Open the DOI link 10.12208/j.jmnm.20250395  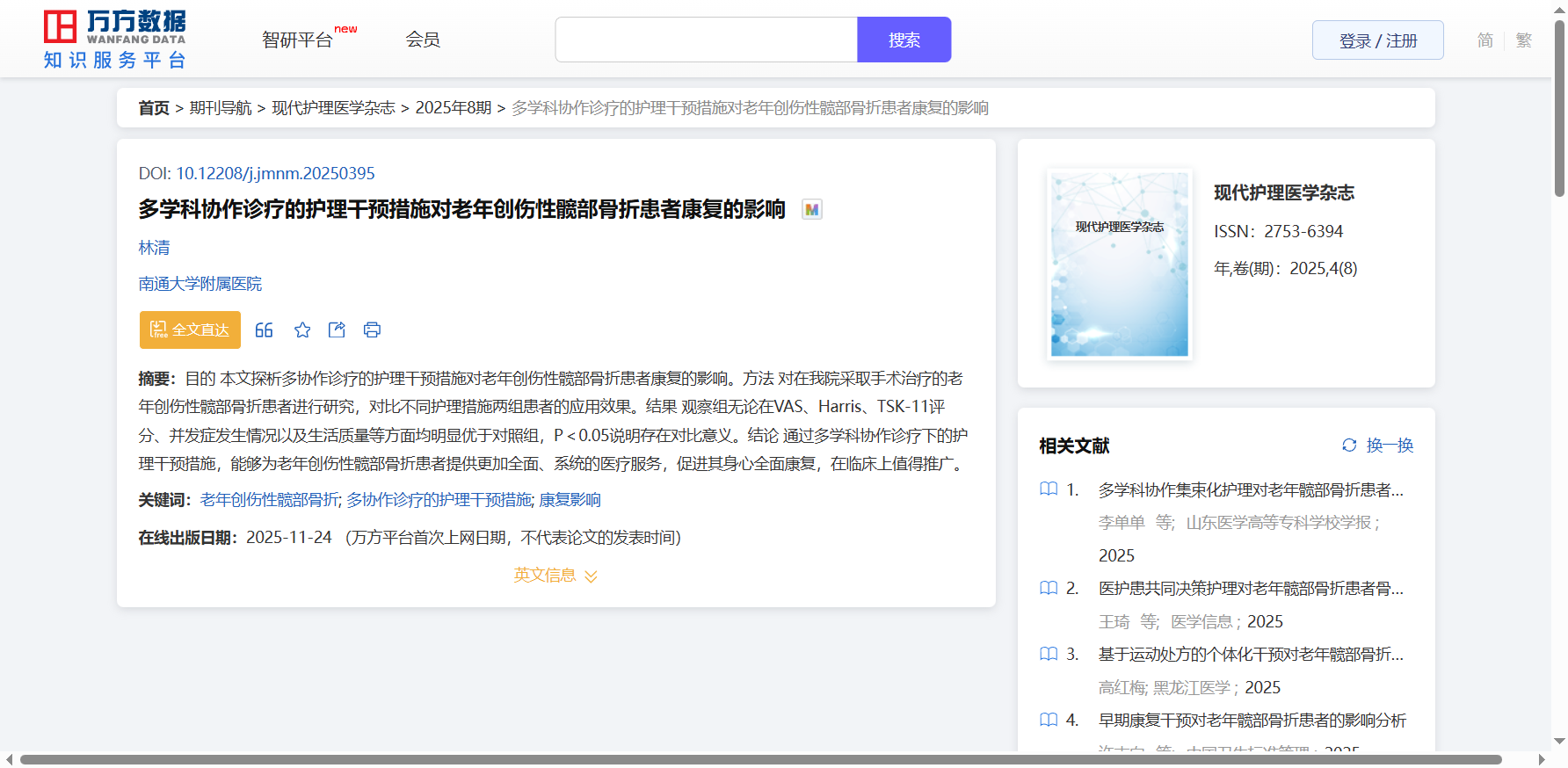(275, 173)
